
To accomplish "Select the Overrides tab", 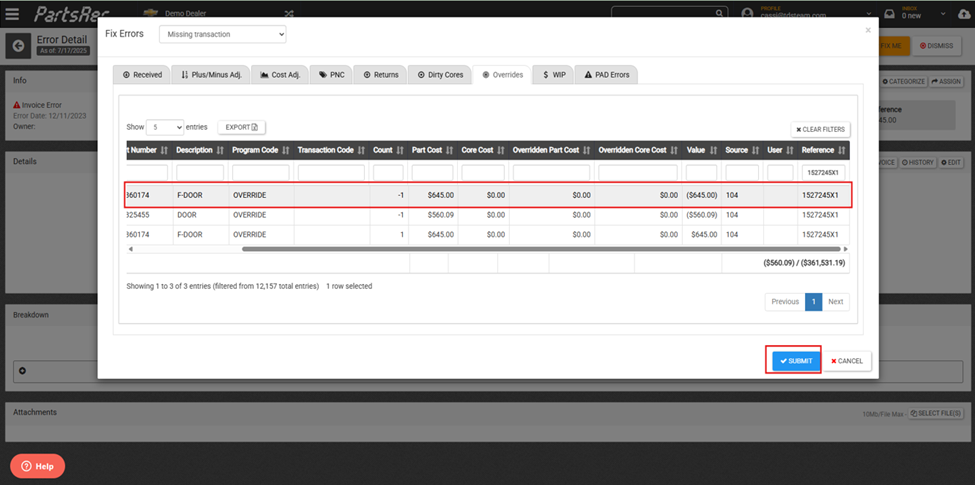I will click(x=502, y=75).
